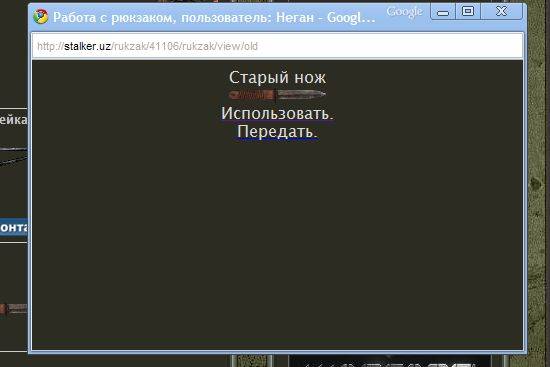The image size is (550, 367).
Task: Click the old knife item image
Action: click(x=277, y=95)
